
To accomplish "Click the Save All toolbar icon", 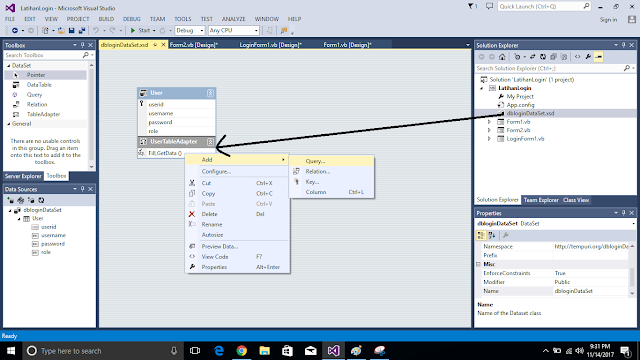I will (82, 31).
